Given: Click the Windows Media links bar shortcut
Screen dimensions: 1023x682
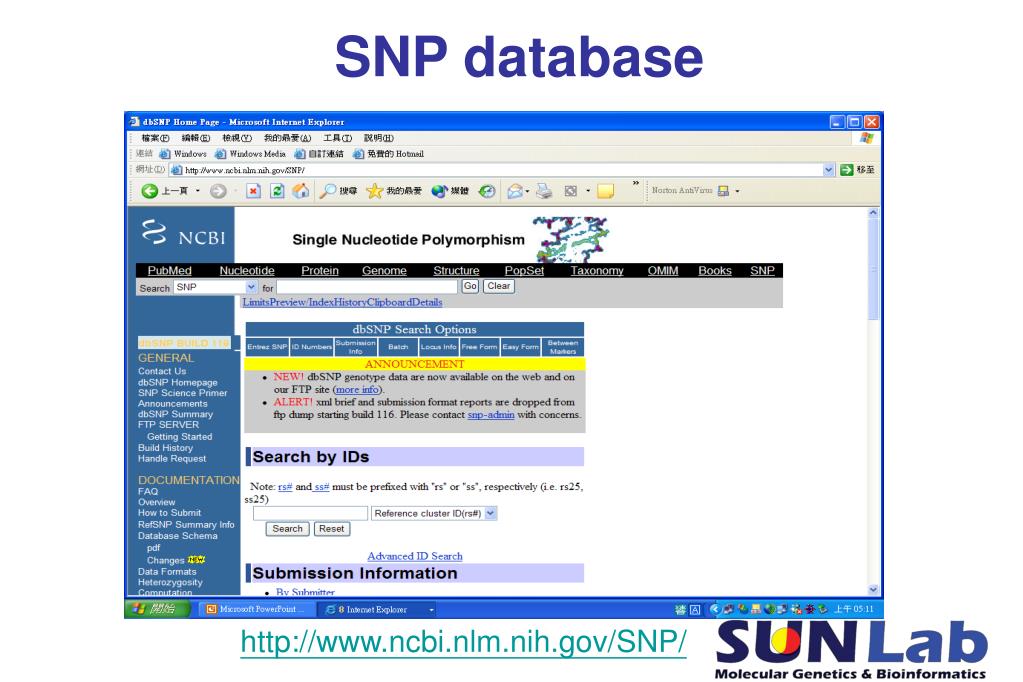Looking at the screenshot, I should 251,154.
